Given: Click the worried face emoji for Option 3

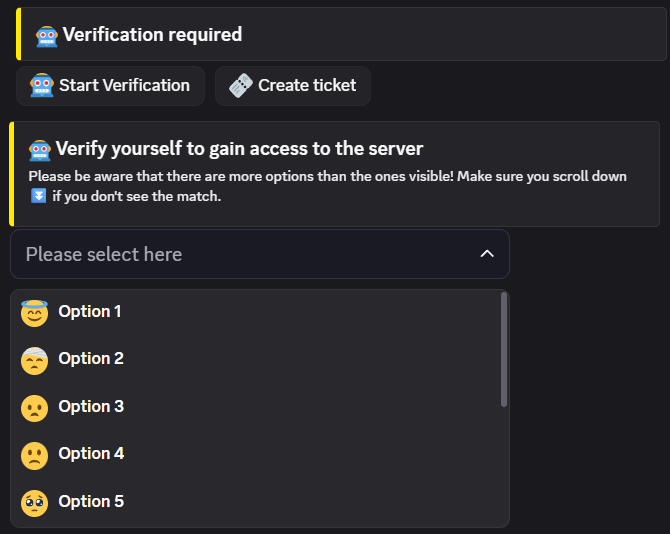Looking at the screenshot, I should click(34, 408).
